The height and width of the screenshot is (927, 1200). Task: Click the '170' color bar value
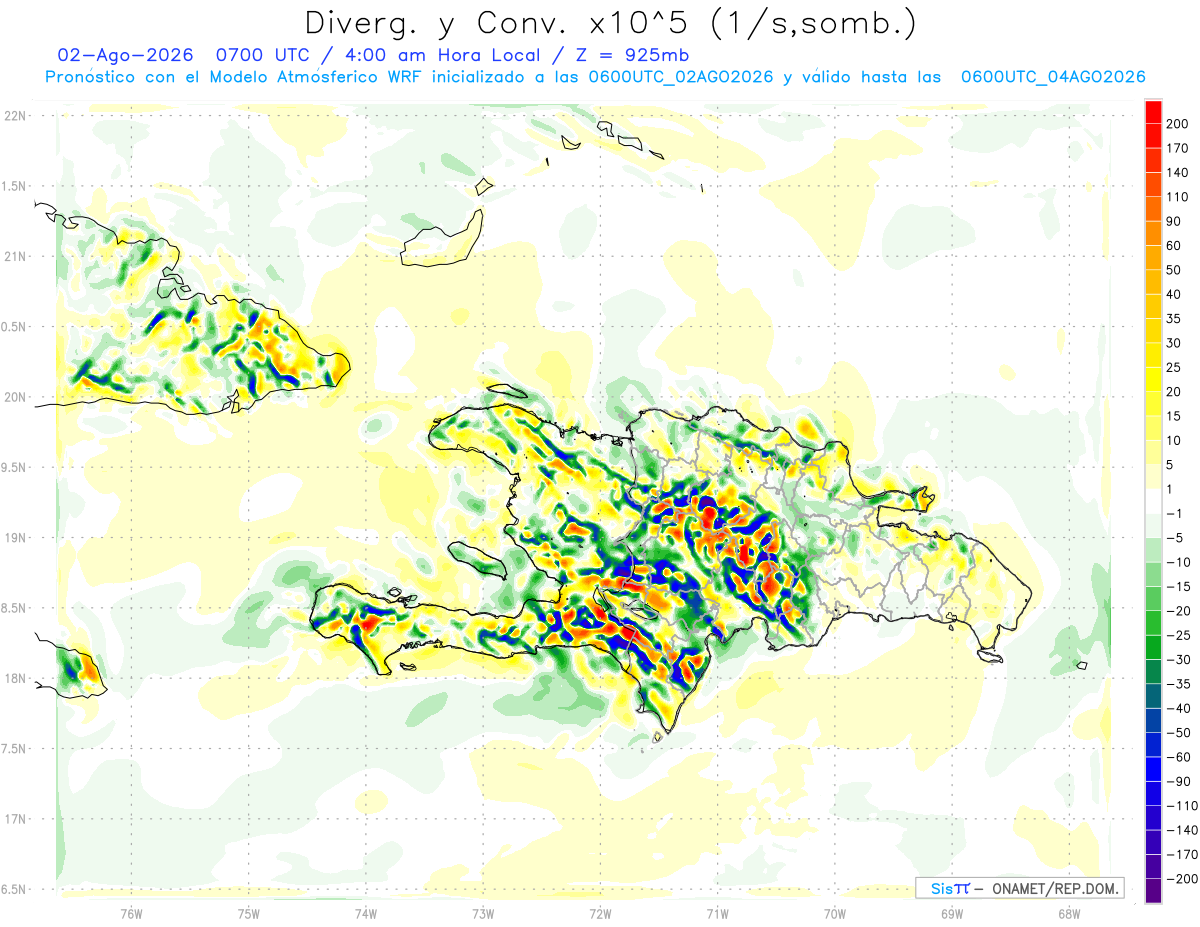click(1177, 148)
